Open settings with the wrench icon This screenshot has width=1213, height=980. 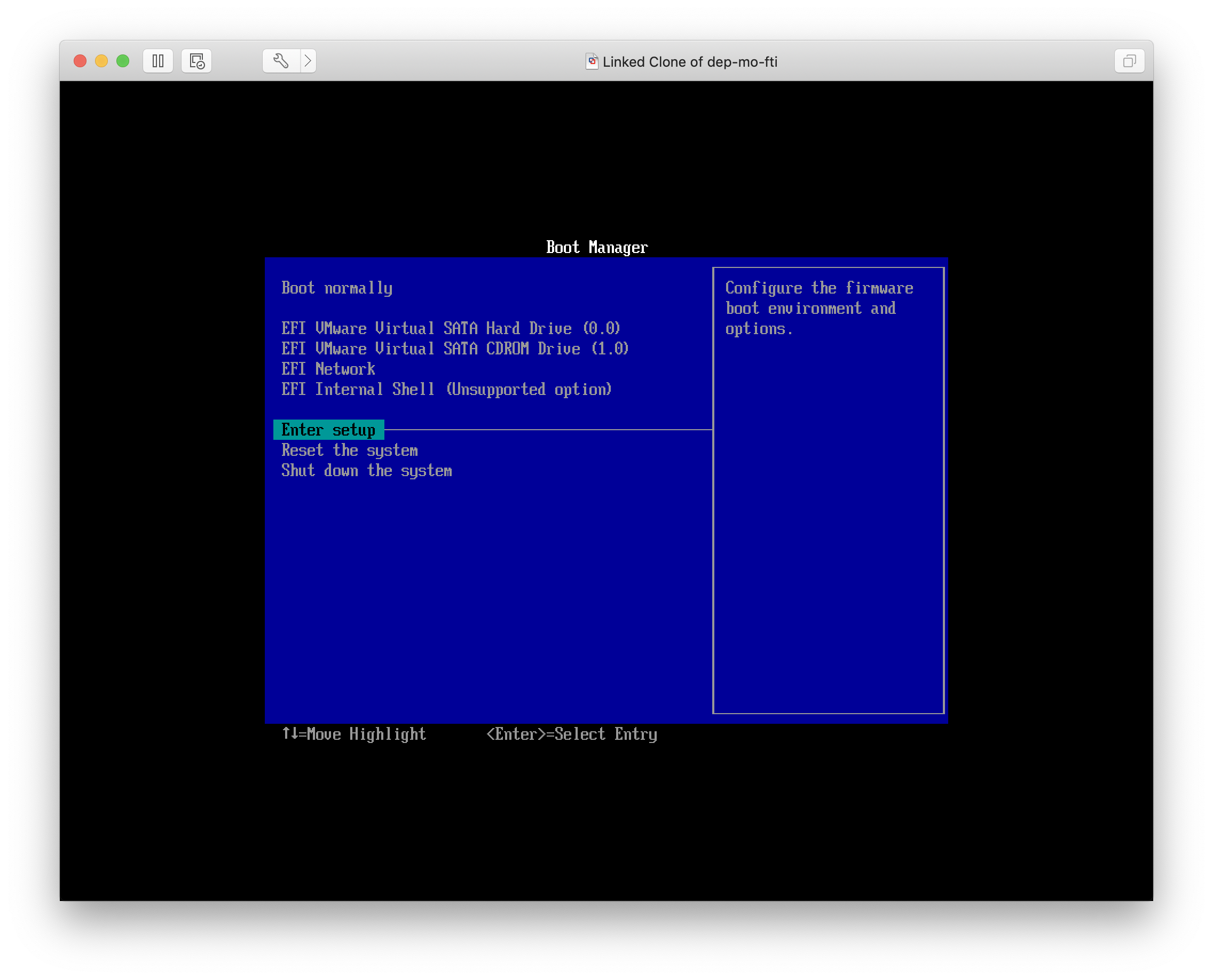point(281,61)
